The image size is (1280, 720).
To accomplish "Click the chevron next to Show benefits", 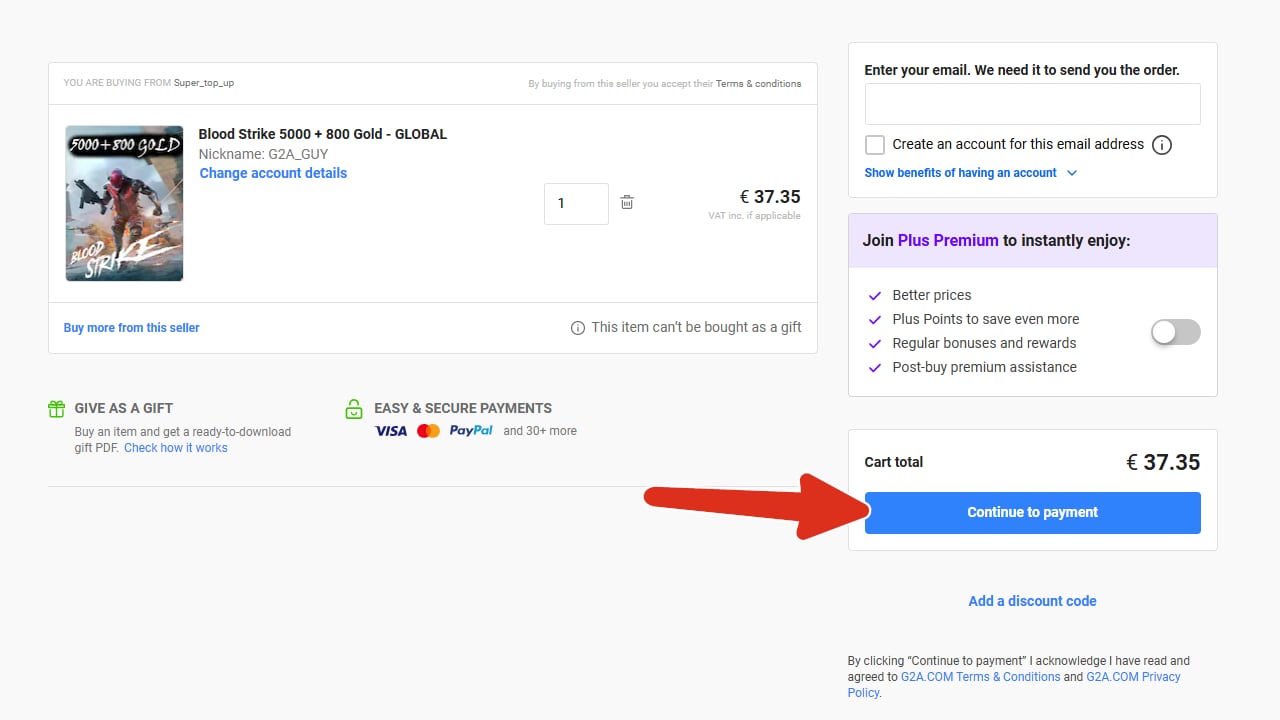I will pos(1072,173).
